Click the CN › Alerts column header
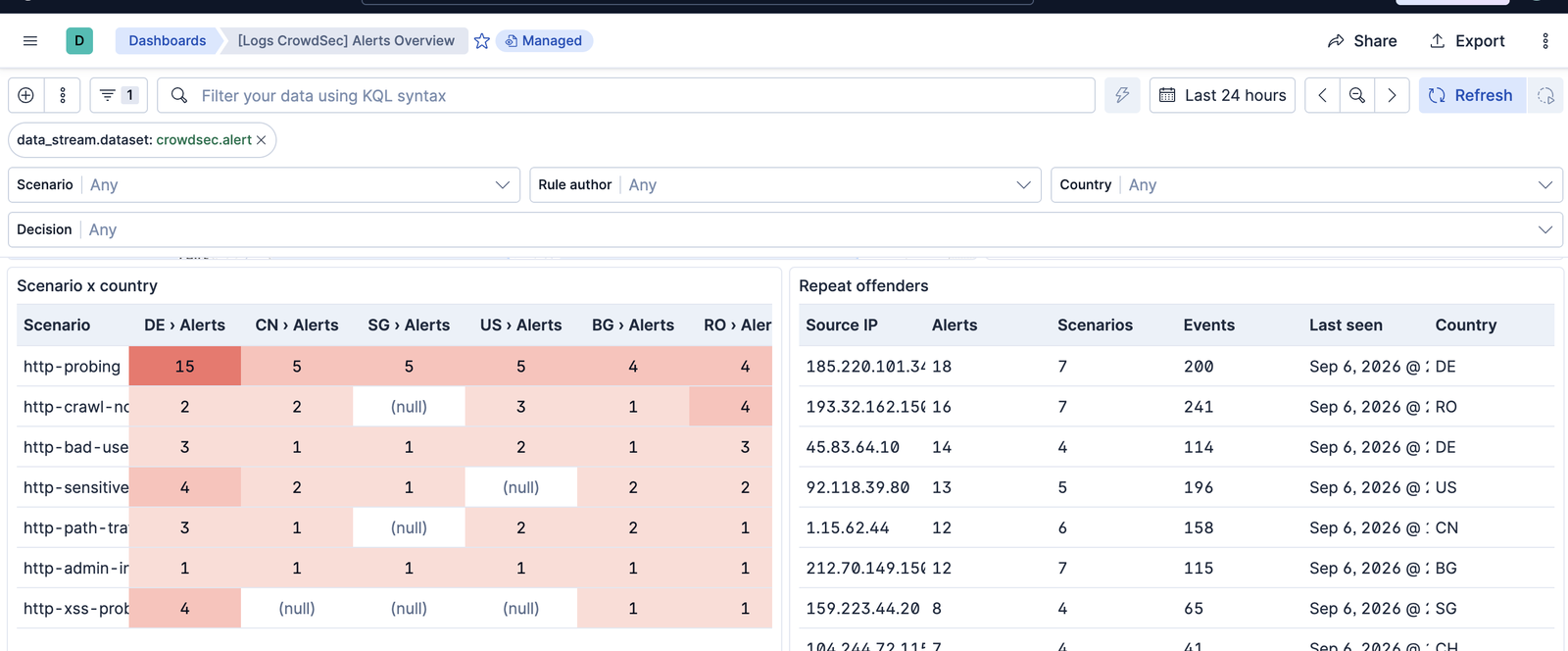Viewport: 1568px width, 651px height. 297,325
